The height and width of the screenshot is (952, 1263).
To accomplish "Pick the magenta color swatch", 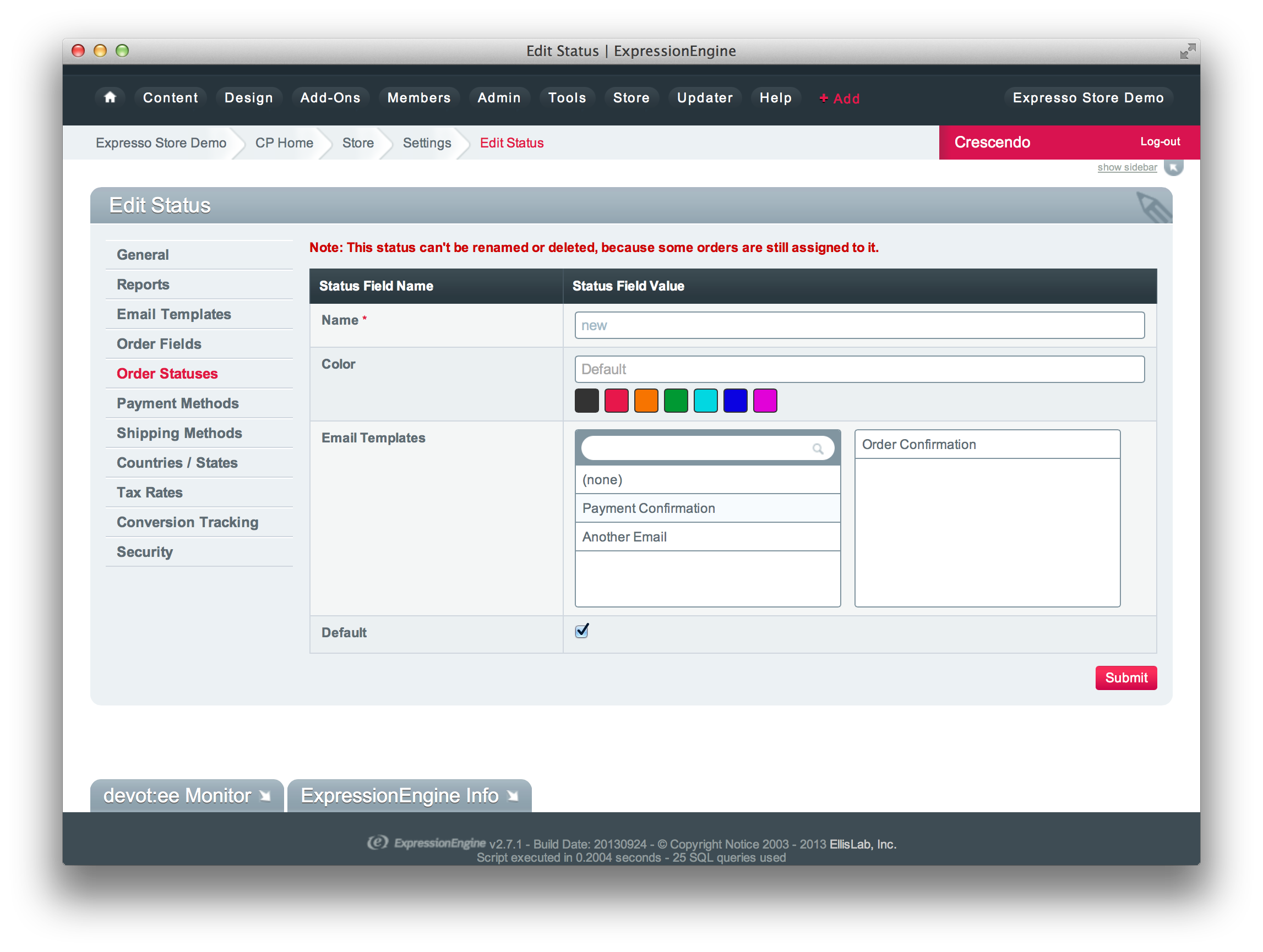I will click(x=765, y=401).
